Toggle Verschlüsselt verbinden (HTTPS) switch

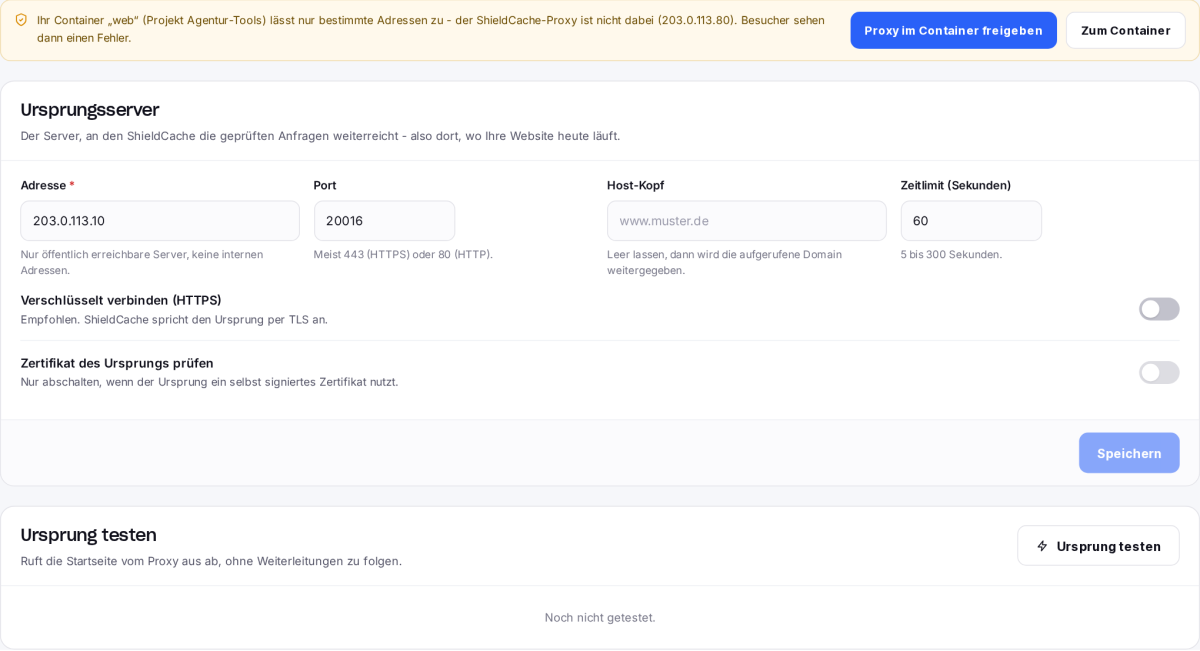[x=1159, y=309]
